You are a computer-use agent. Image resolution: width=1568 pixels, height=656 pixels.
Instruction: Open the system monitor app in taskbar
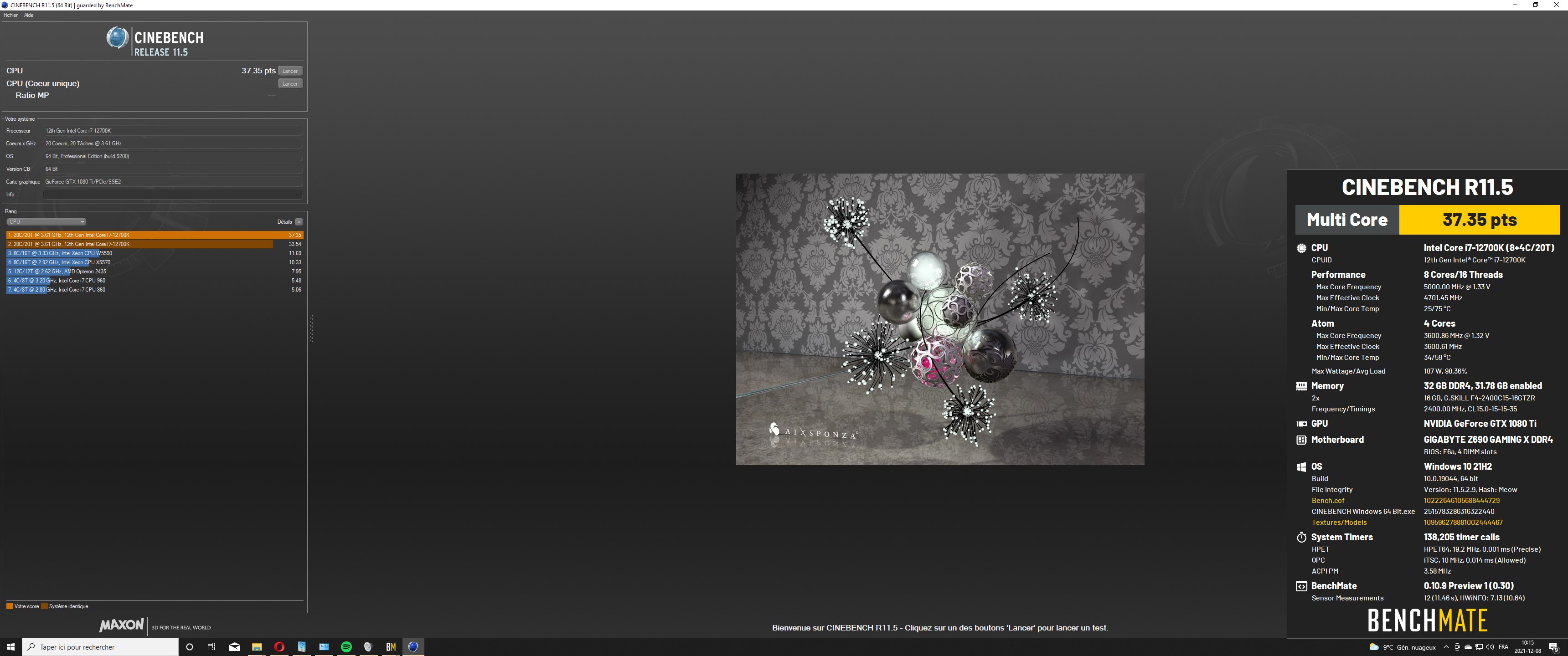(x=324, y=647)
